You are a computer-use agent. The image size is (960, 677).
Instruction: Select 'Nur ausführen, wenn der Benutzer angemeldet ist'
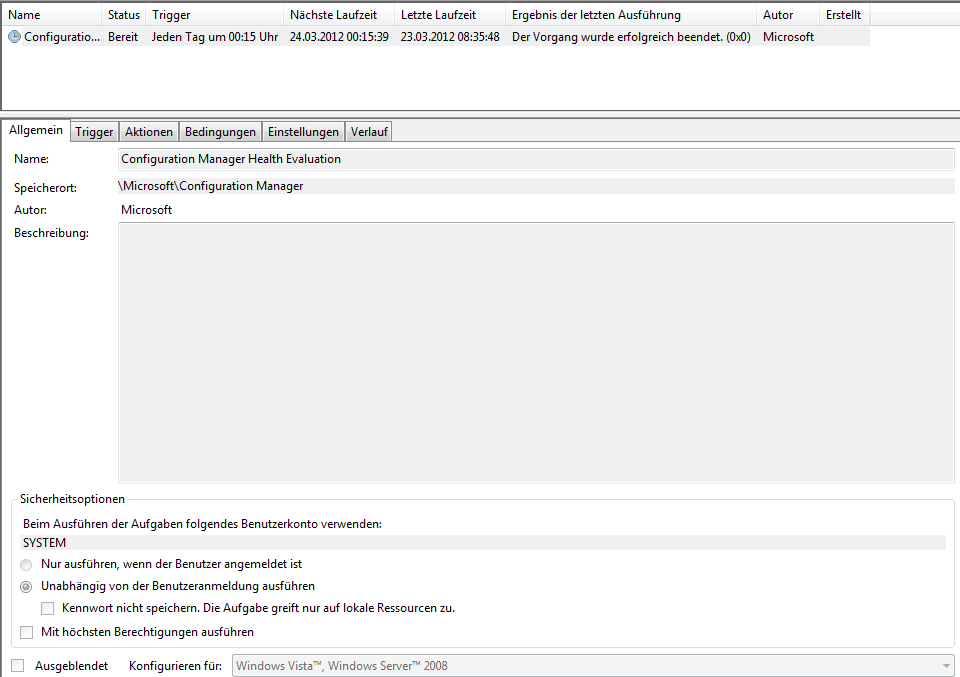pos(26,564)
